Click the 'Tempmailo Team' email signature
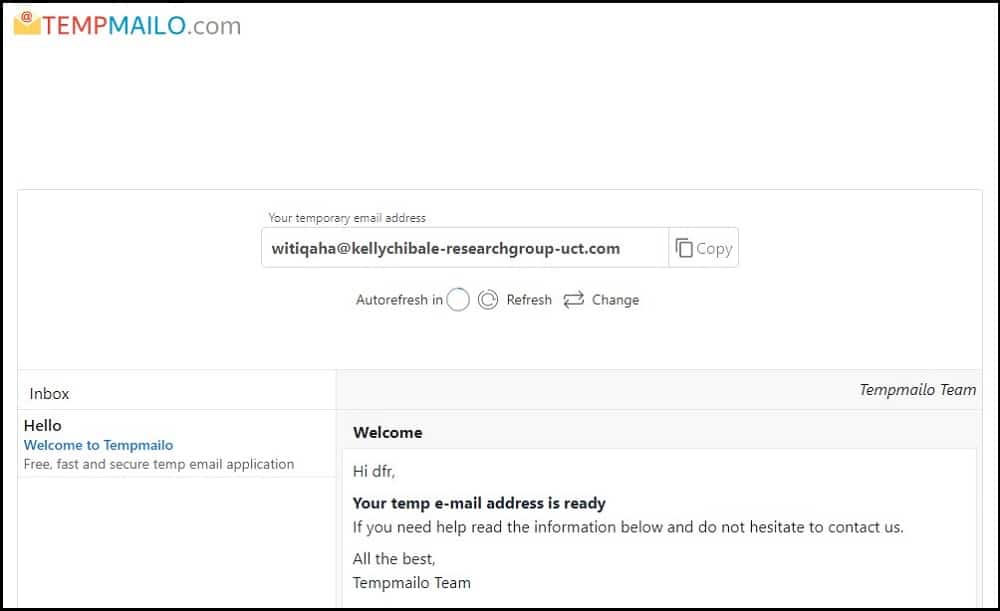Screen dimensions: 1000x611 (411, 583)
